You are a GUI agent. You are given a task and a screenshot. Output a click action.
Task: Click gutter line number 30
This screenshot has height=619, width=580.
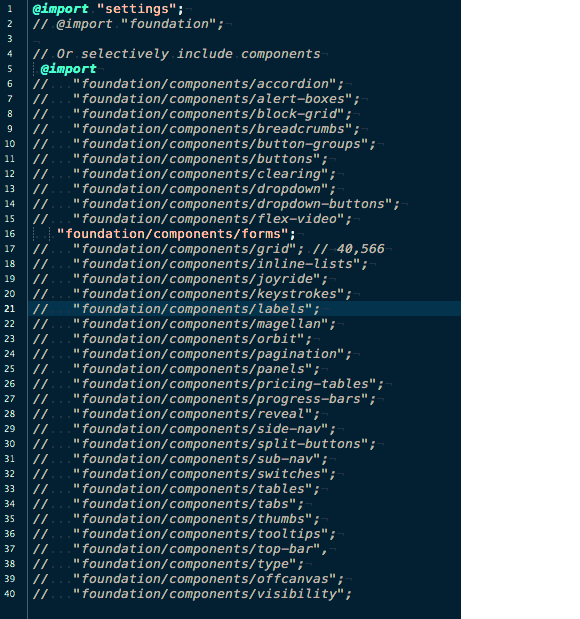click(10, 444)
